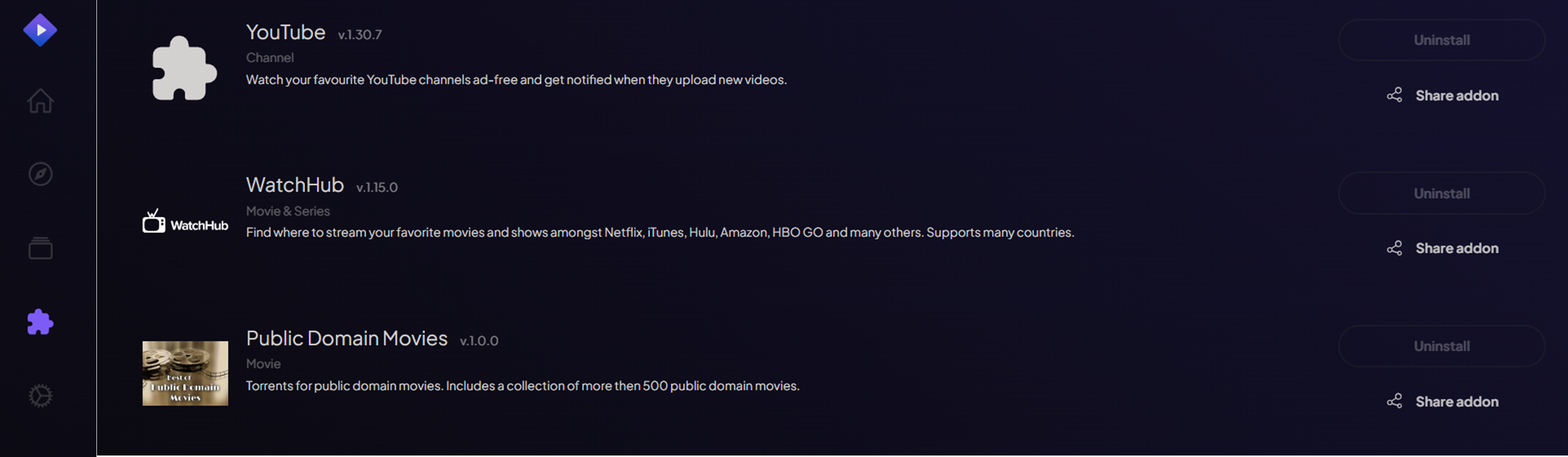Share the WatchHub addon
This screenshot has width=1568, height=457.
click(x=1457, y=248)
